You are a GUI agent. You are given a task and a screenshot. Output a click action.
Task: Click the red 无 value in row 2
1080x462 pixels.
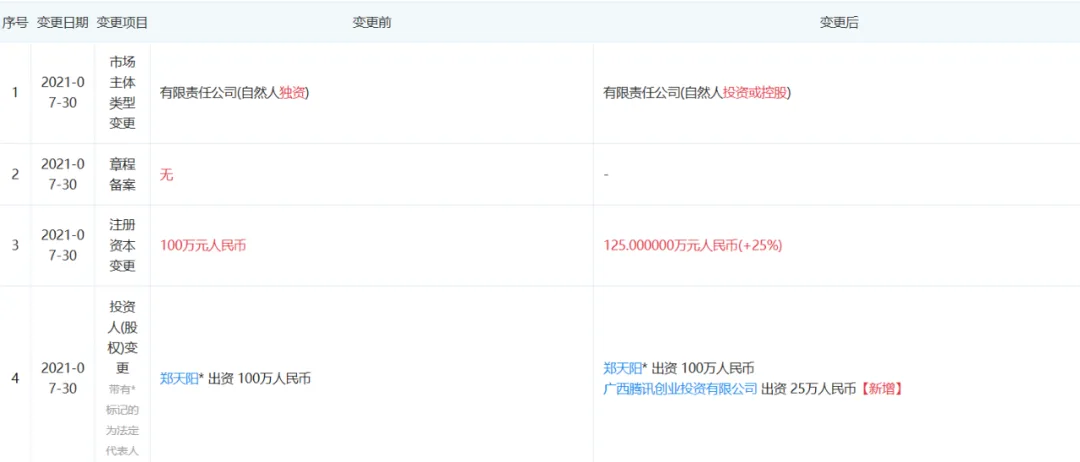click(167, 175)
